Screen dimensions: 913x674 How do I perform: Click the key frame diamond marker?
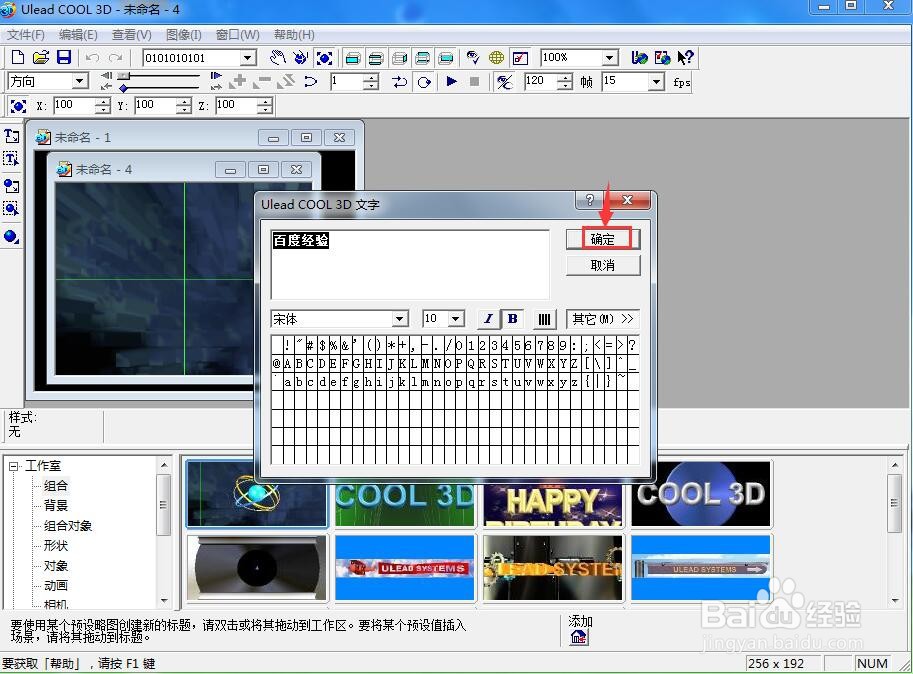pos(123,88)
